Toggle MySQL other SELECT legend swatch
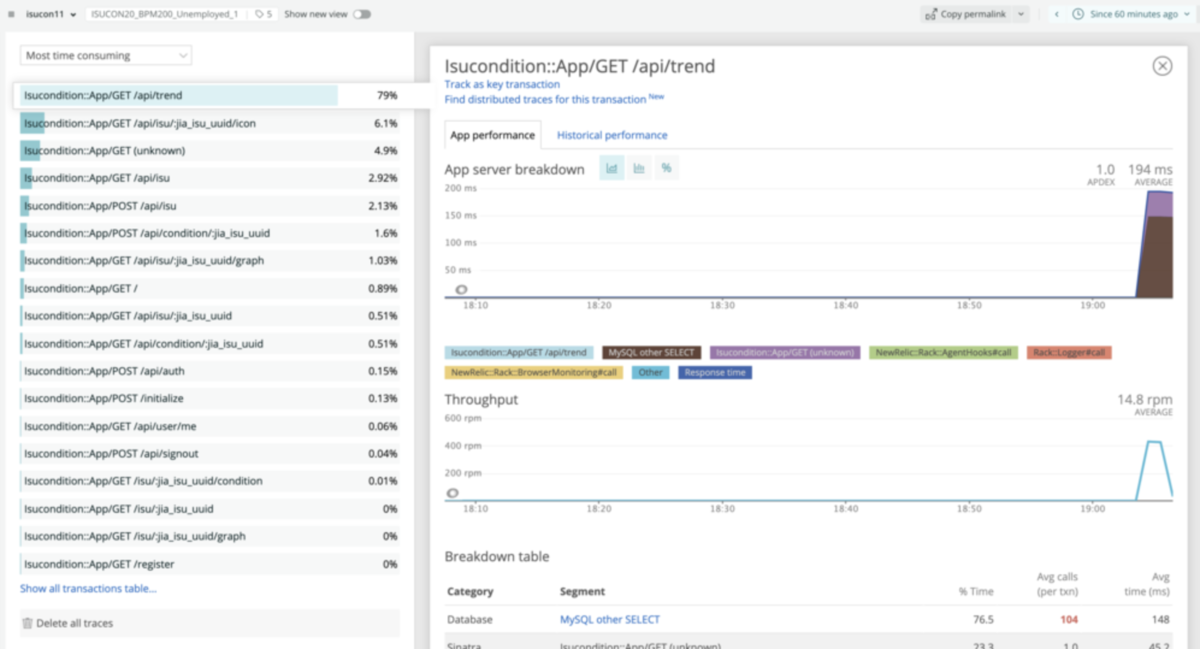 [x=652, y=353]
